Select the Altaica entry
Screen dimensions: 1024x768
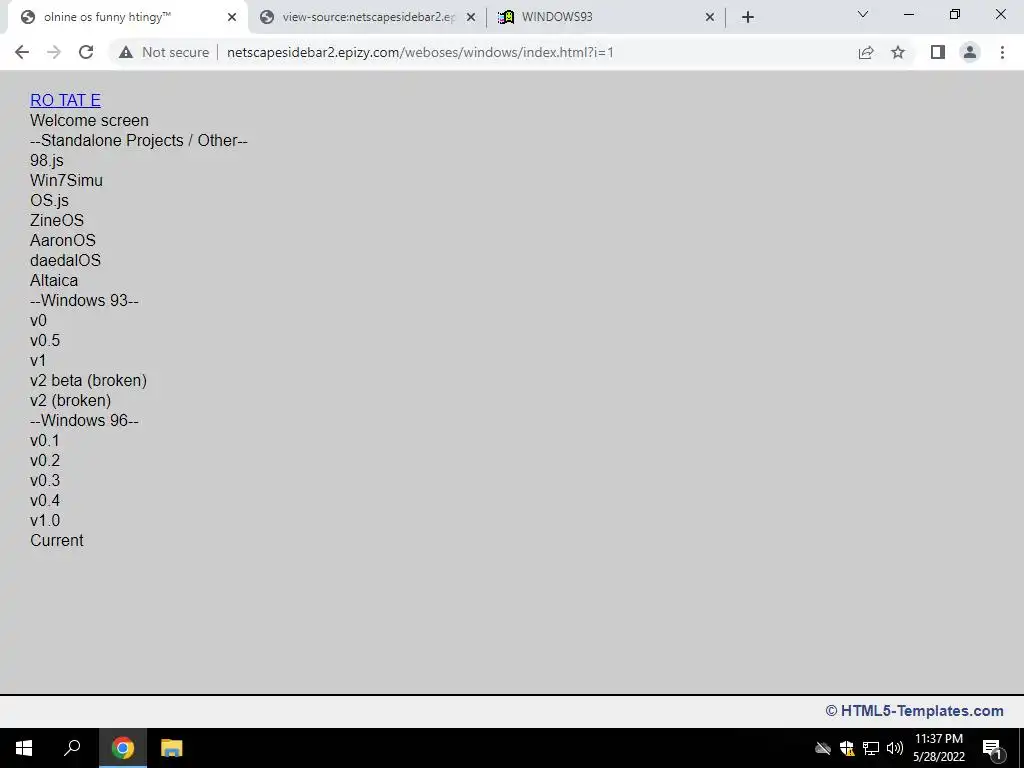pos(54,280)
